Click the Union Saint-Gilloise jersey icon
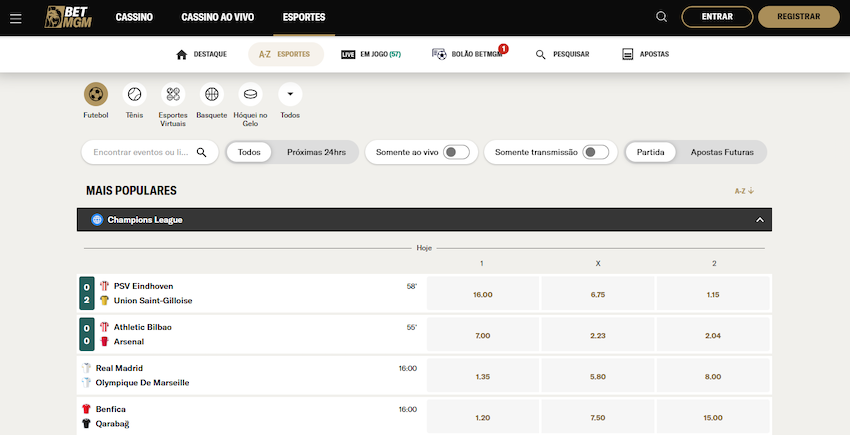The width and height of the screenshot is (850, 435). [105, 300]
